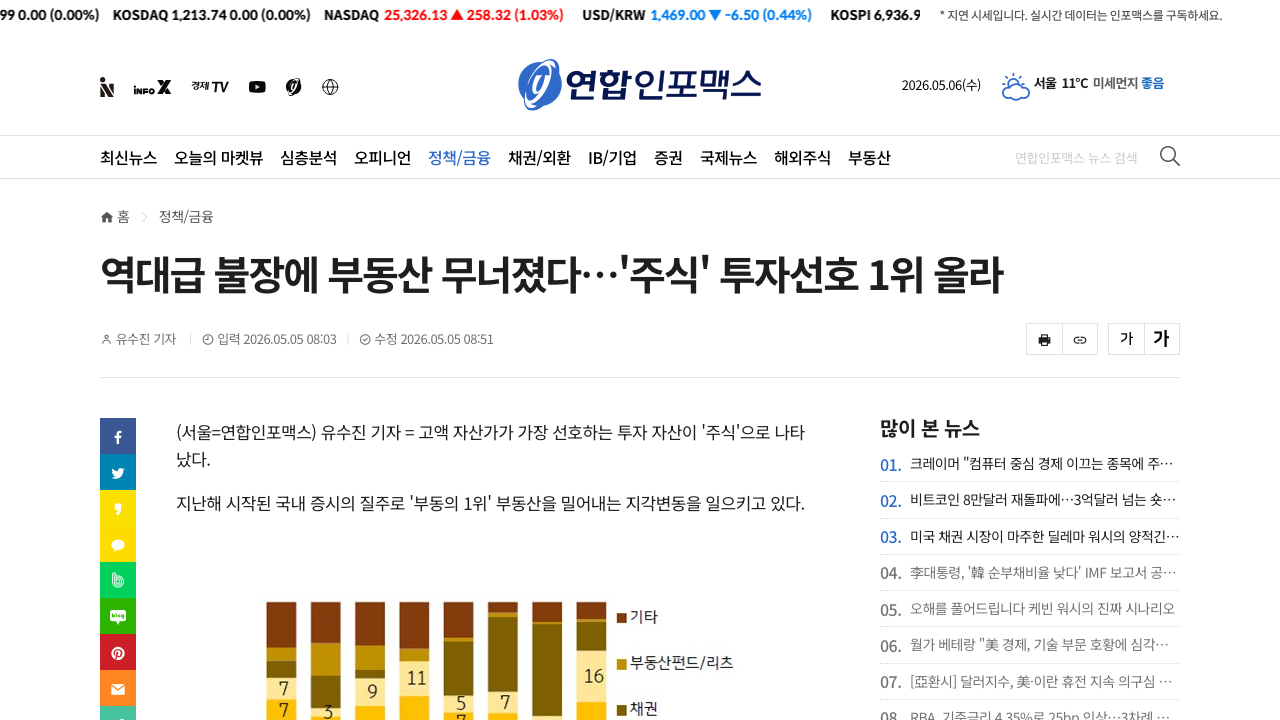This screenshot has width=1280, height=720.
Task: Click the chart legend entry 기타
Action: click(x=637, y=617)
